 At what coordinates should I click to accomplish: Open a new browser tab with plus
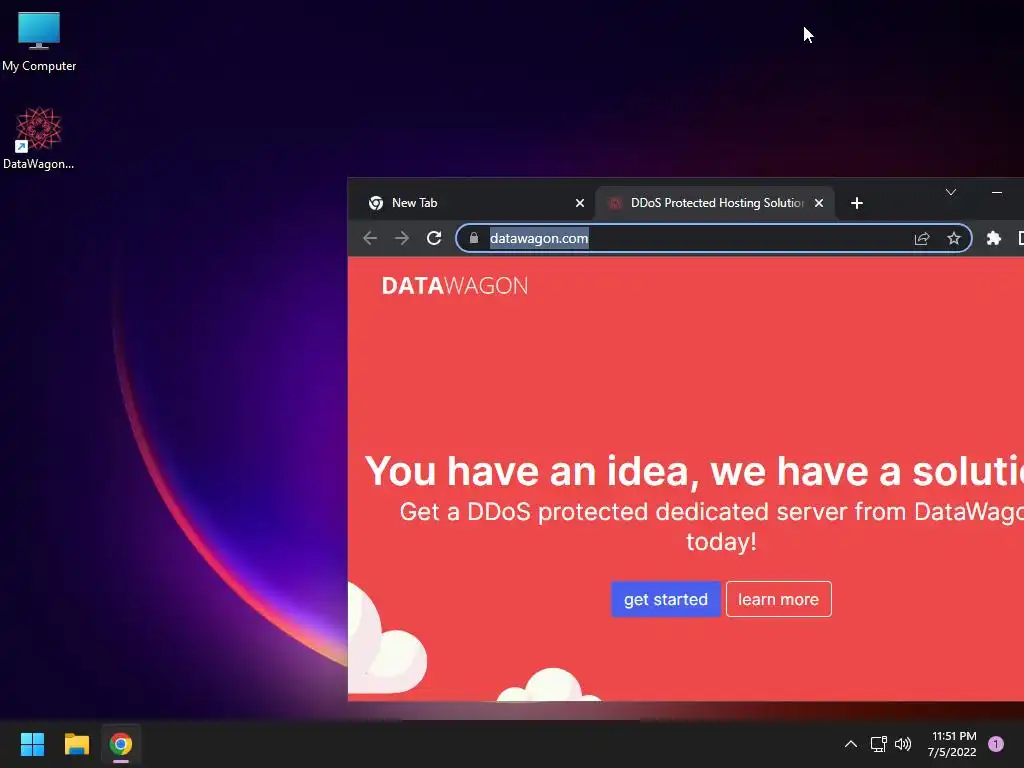tap(857, 203)
